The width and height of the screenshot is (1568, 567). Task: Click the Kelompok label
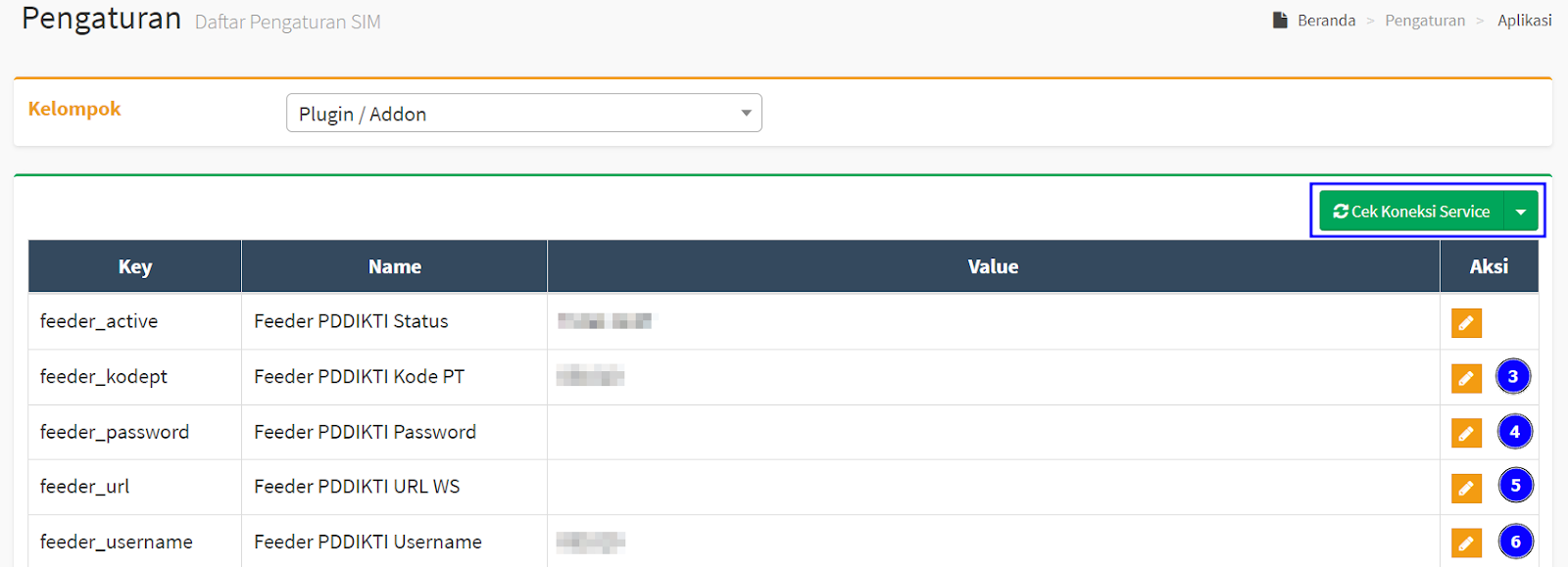coord(74,109)
